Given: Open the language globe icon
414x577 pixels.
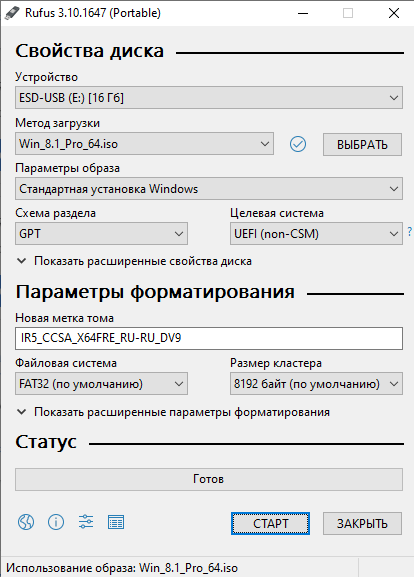Looking at the screenshot, I should [x=26, y=522].
